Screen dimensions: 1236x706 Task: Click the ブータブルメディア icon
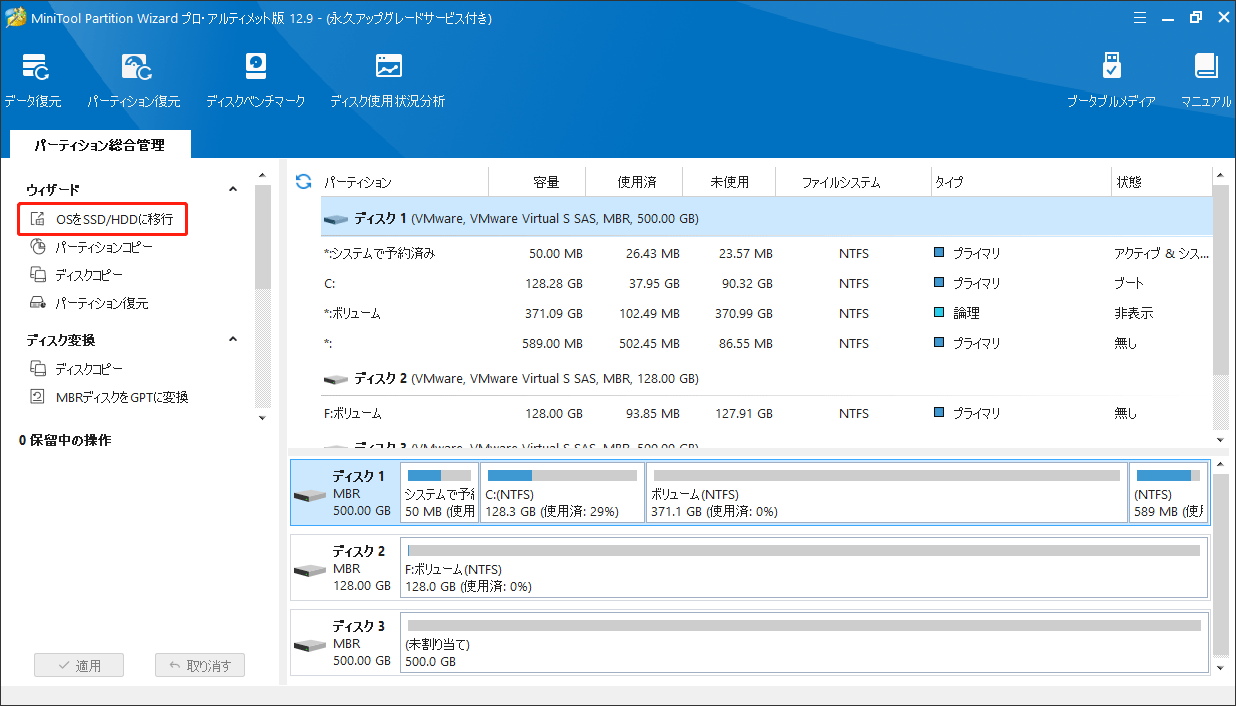coord(1111,79)
